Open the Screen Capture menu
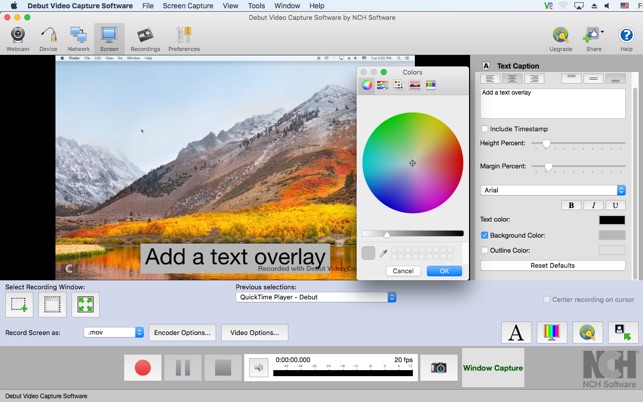 (x=188, y=6)
